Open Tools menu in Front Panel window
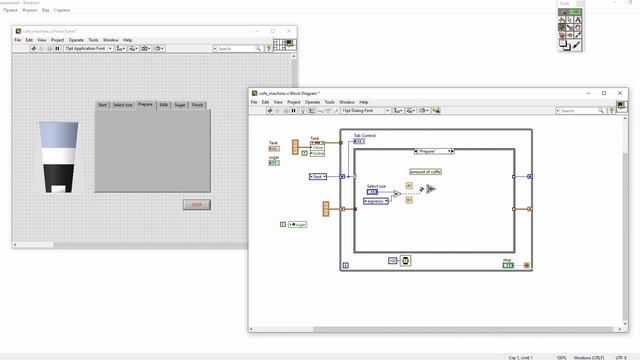 click(93, 40)
